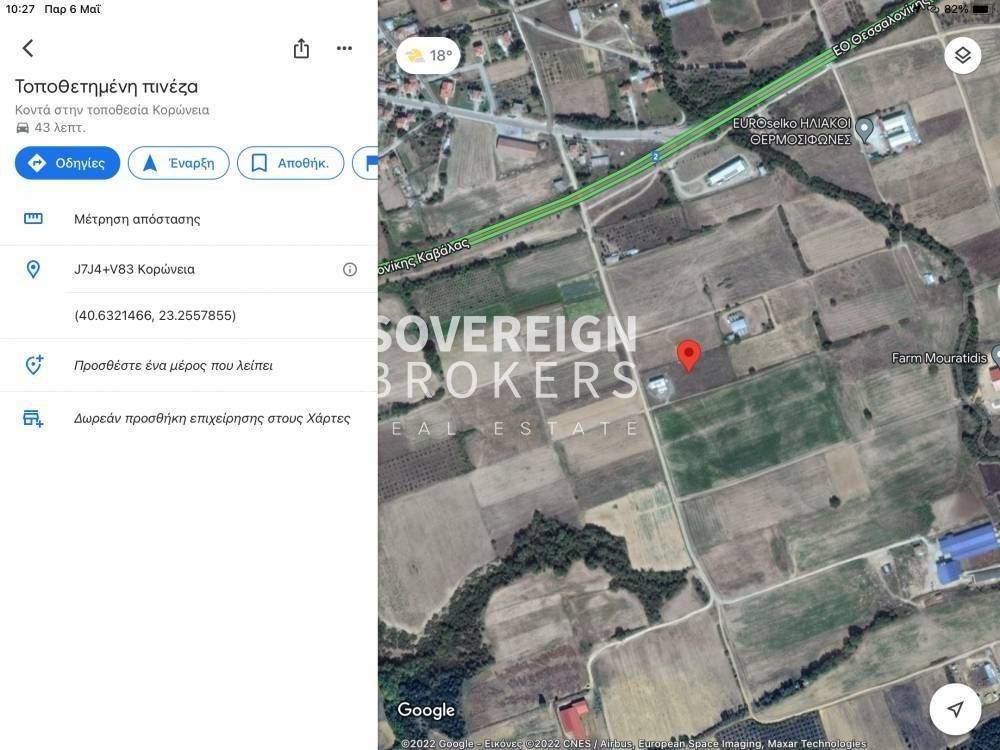Open the three-dot more options menu
Screen dimensions: 1000x750
[x=344, y=48]
